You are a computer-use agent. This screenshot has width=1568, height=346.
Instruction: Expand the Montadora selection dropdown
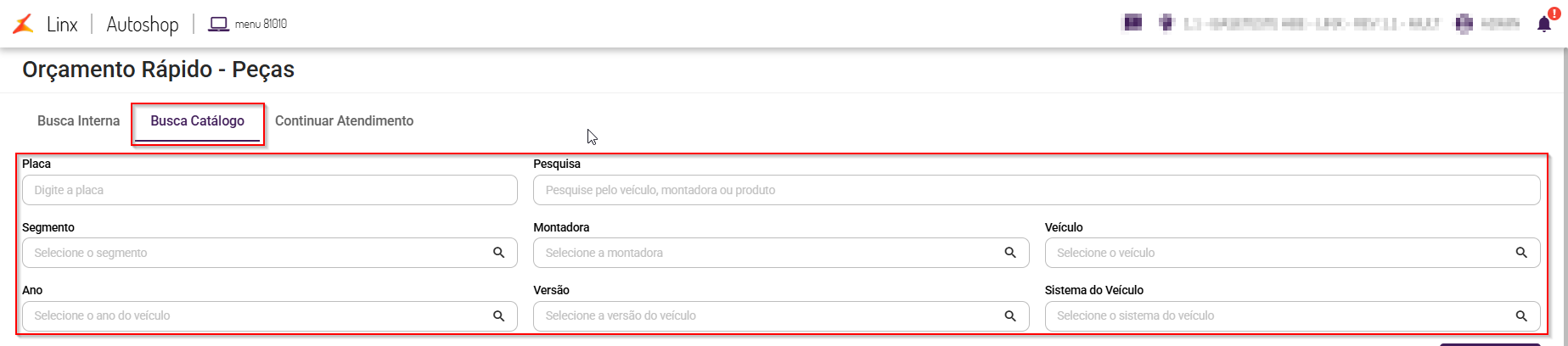click(x=764, y=253)
